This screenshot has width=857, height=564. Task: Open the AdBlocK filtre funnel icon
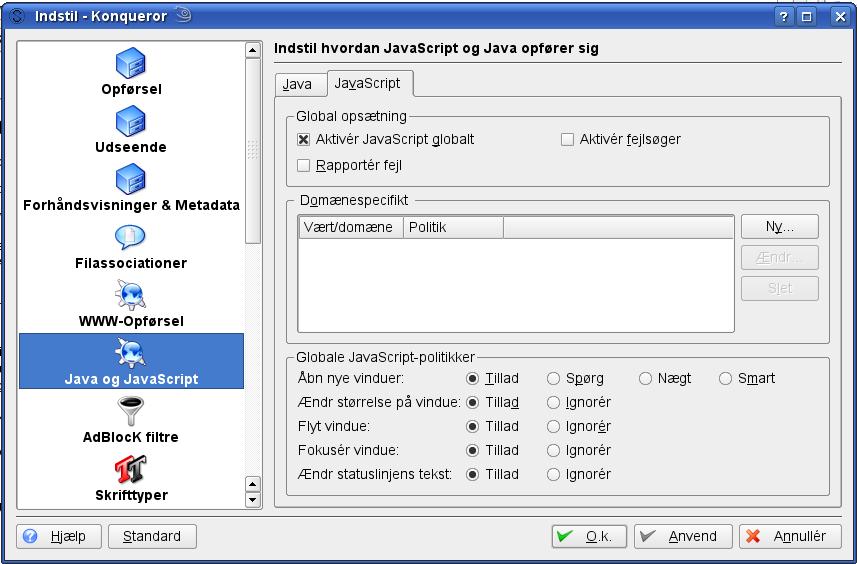pyautogui.click(x=131, y=412)
